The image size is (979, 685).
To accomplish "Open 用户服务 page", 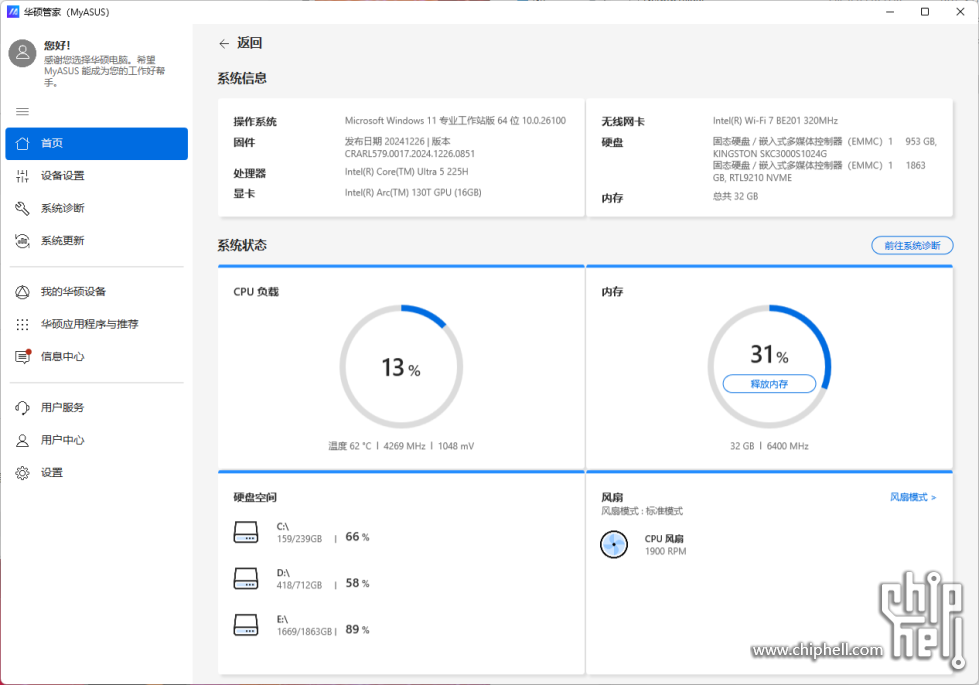I will 97,408.
